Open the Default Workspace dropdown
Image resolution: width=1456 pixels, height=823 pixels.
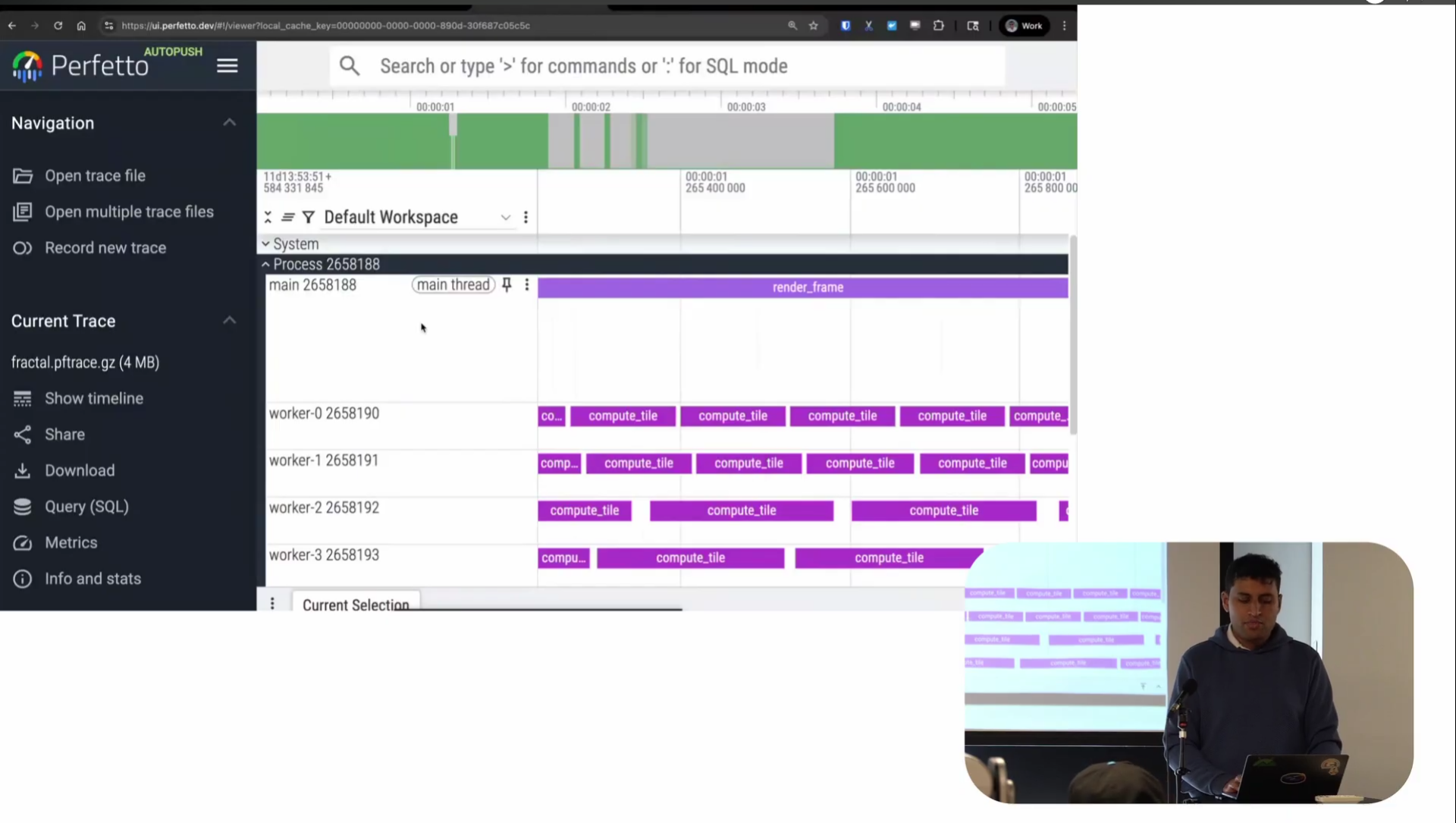tap(505, 218)
